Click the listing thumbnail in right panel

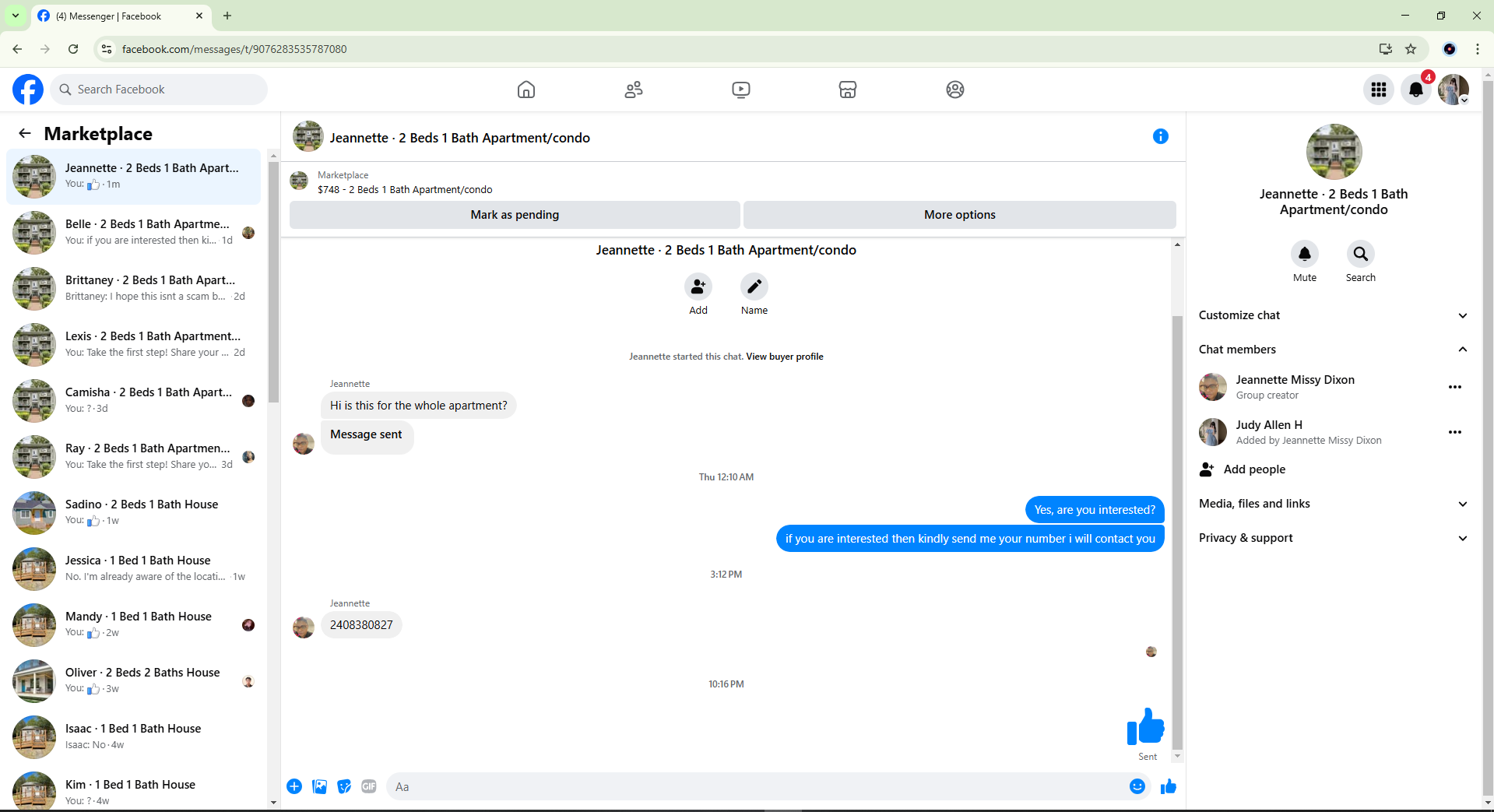1334,152
